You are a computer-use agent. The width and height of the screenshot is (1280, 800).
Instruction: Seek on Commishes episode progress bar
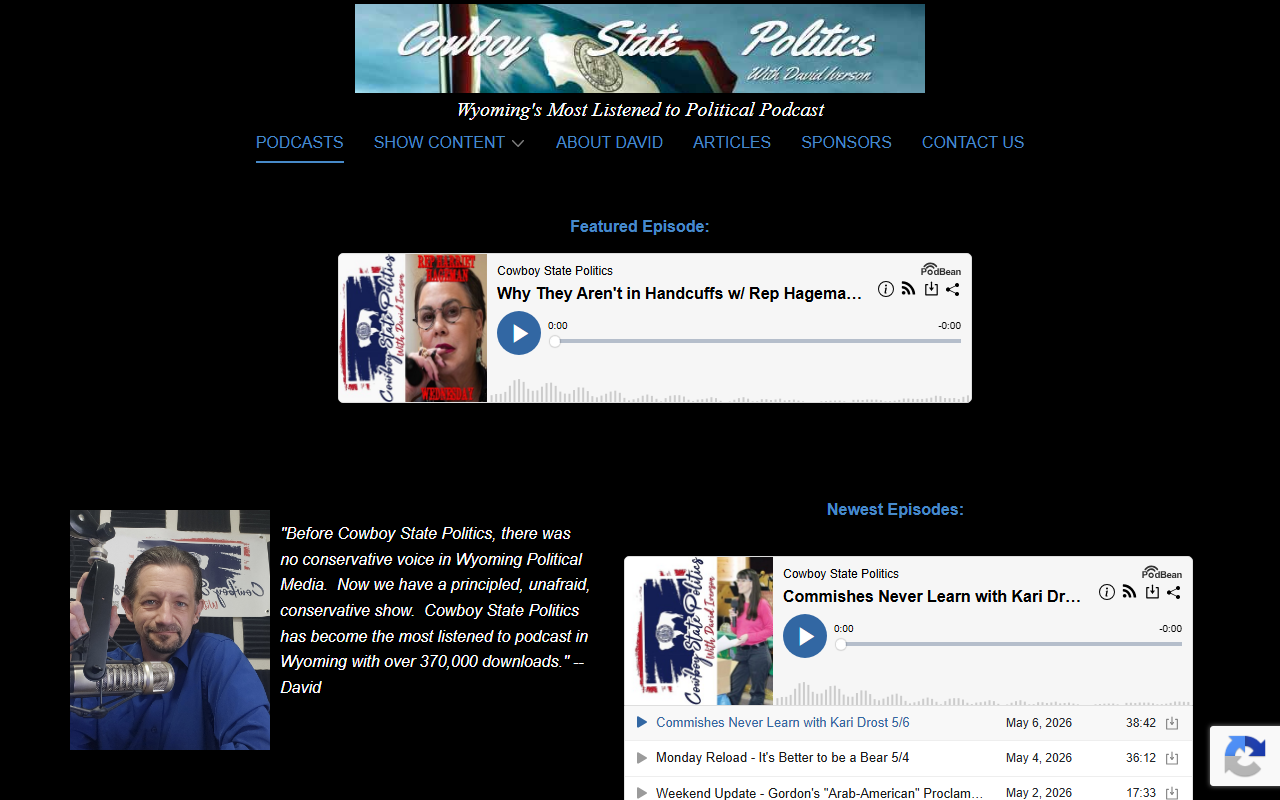click(1008, 644)
